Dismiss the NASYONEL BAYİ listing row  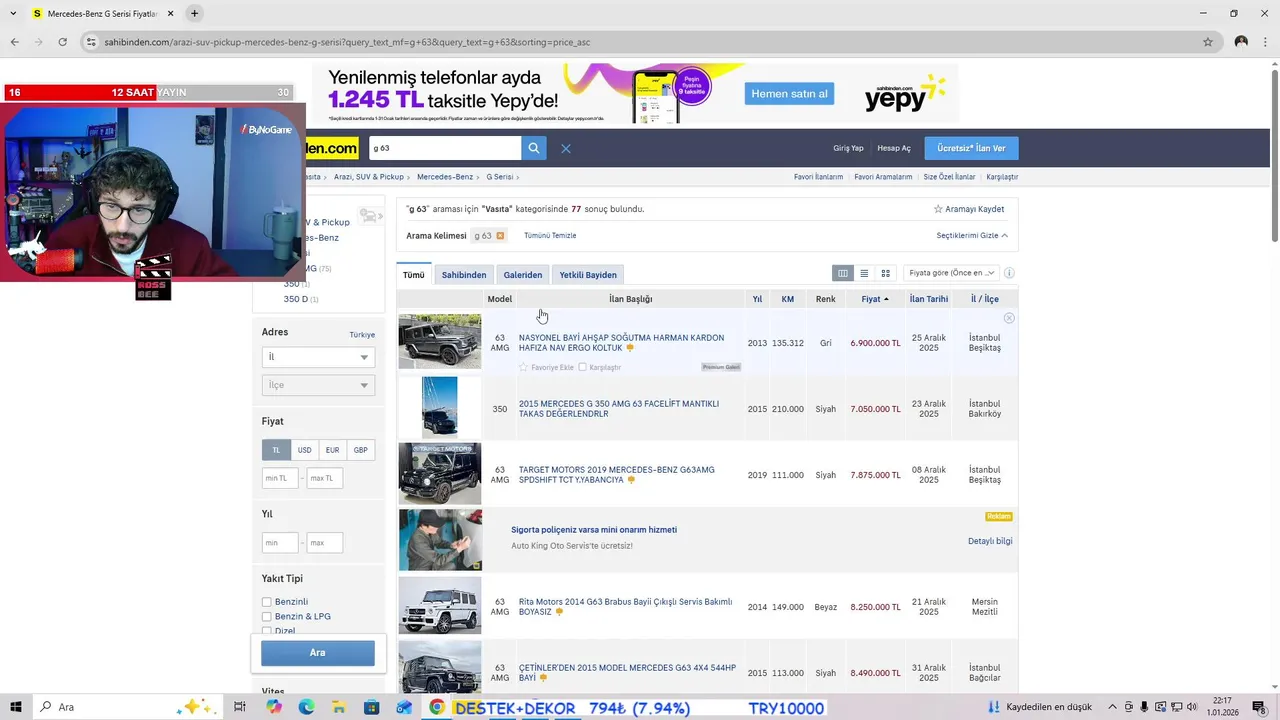pyautogui.click(x=1009, y=318)
